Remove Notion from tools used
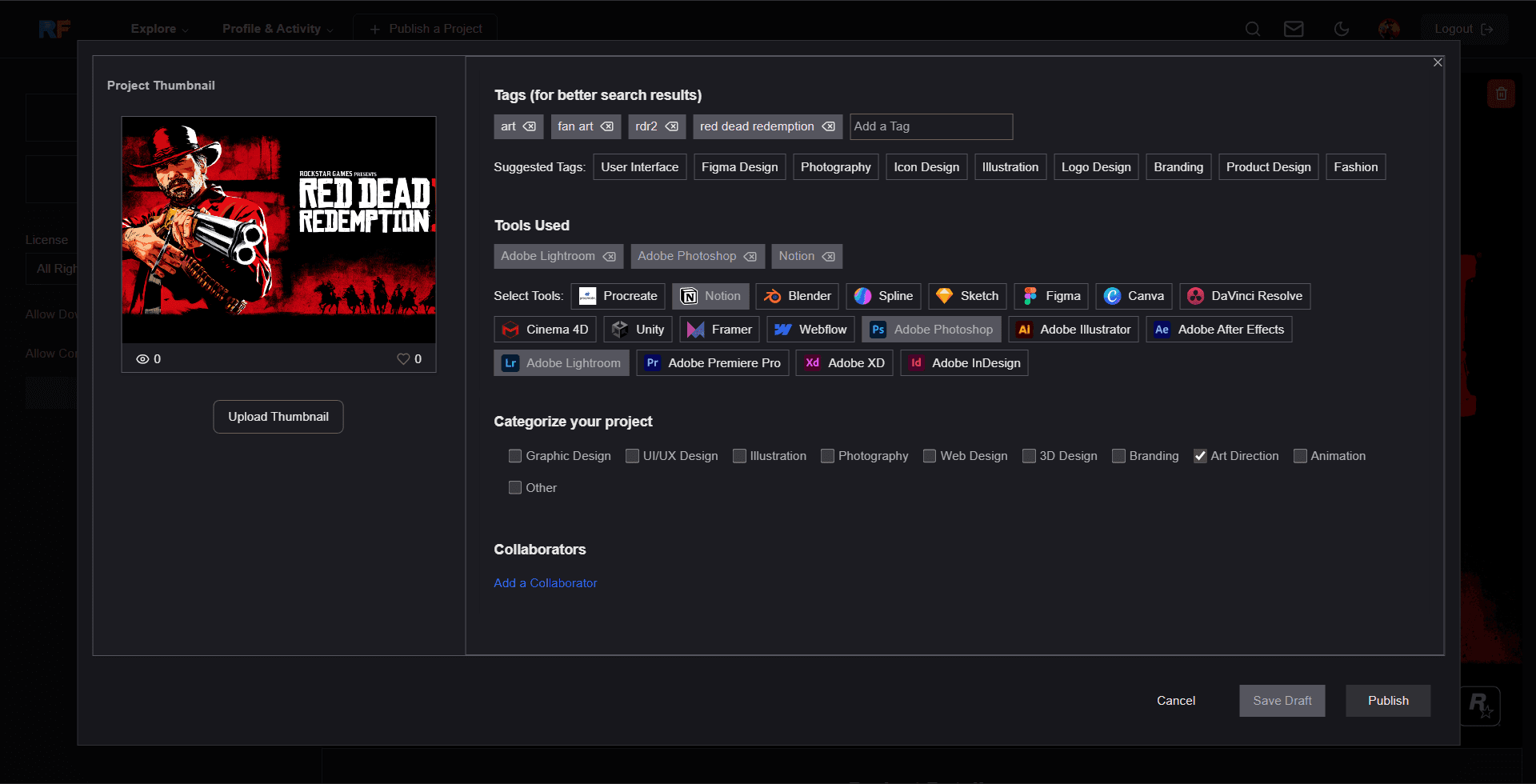Image resolution: width=1536 pixels, height=784 pixels. pos(828,257)
